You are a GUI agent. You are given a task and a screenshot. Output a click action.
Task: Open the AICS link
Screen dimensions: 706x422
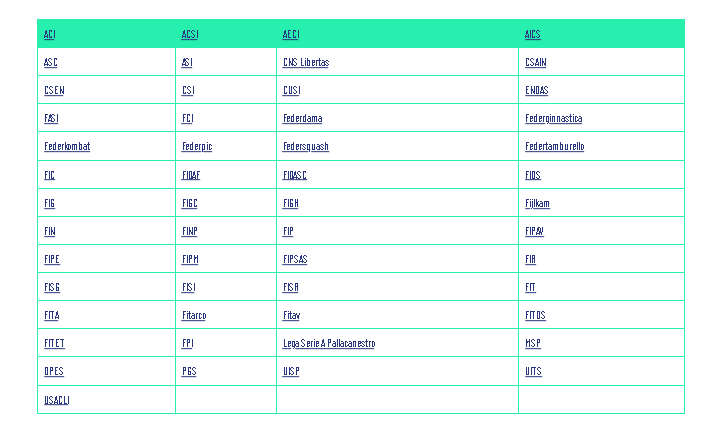click(x=533, y=34)
